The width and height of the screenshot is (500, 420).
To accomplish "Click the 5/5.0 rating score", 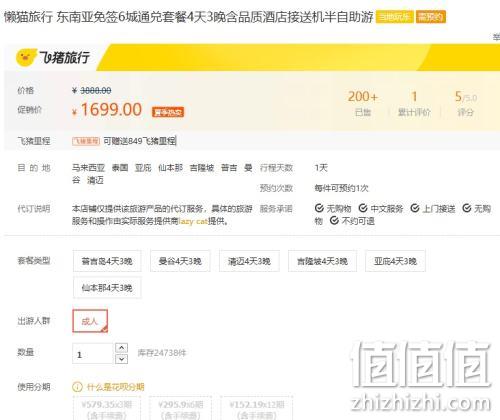I will click(x=466, y=97).
